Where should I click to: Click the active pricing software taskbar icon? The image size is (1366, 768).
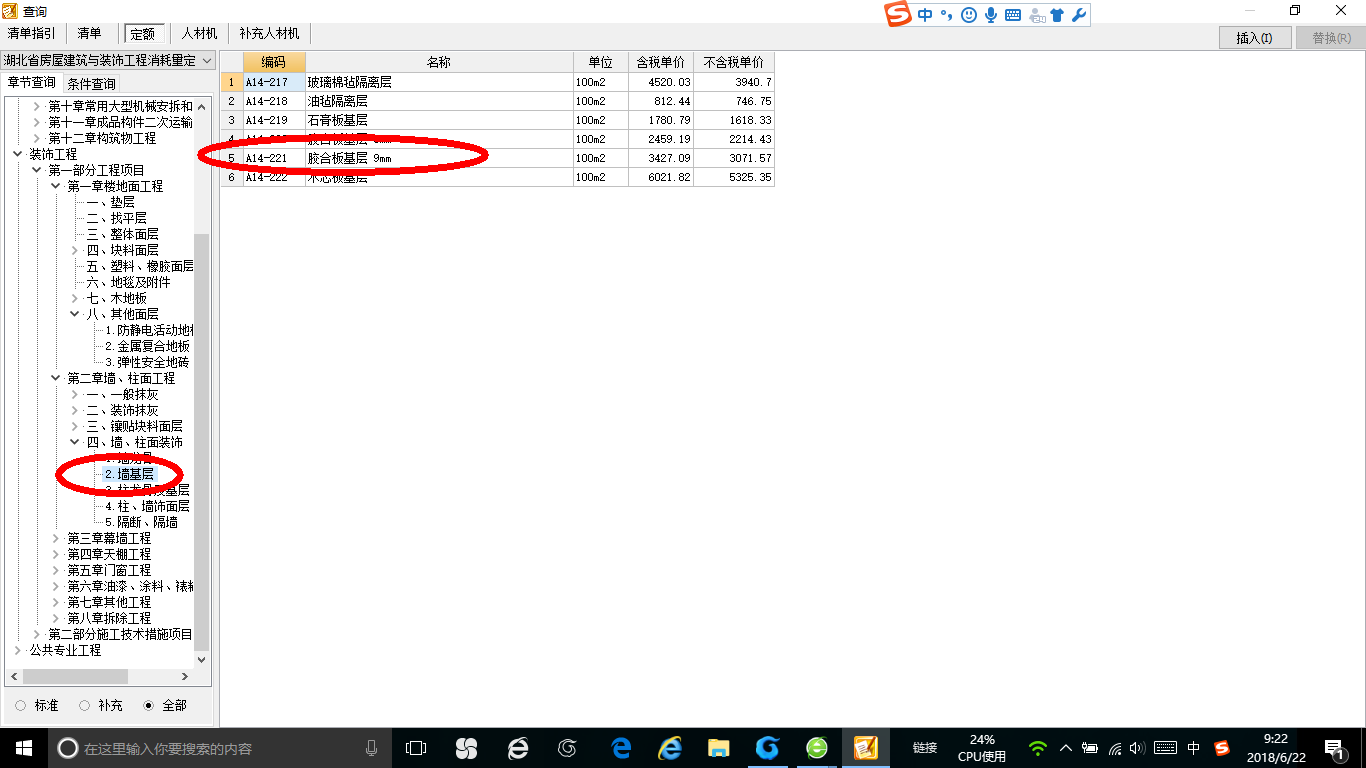pos(865,748)
